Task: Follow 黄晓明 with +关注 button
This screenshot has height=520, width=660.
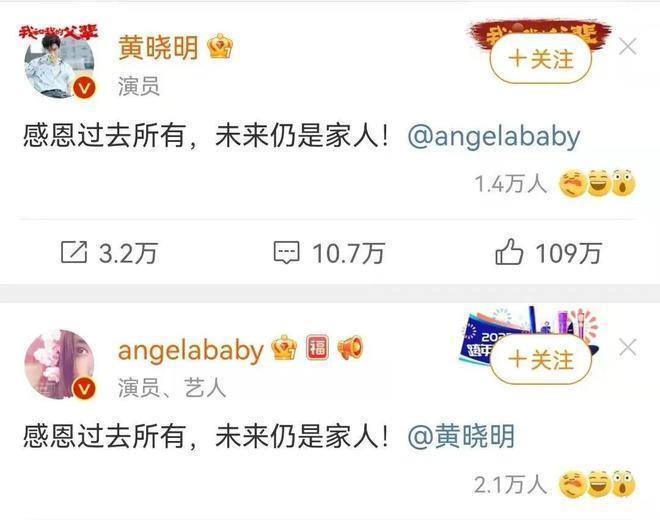Action: pyautogui.click(x=541, y=59)
